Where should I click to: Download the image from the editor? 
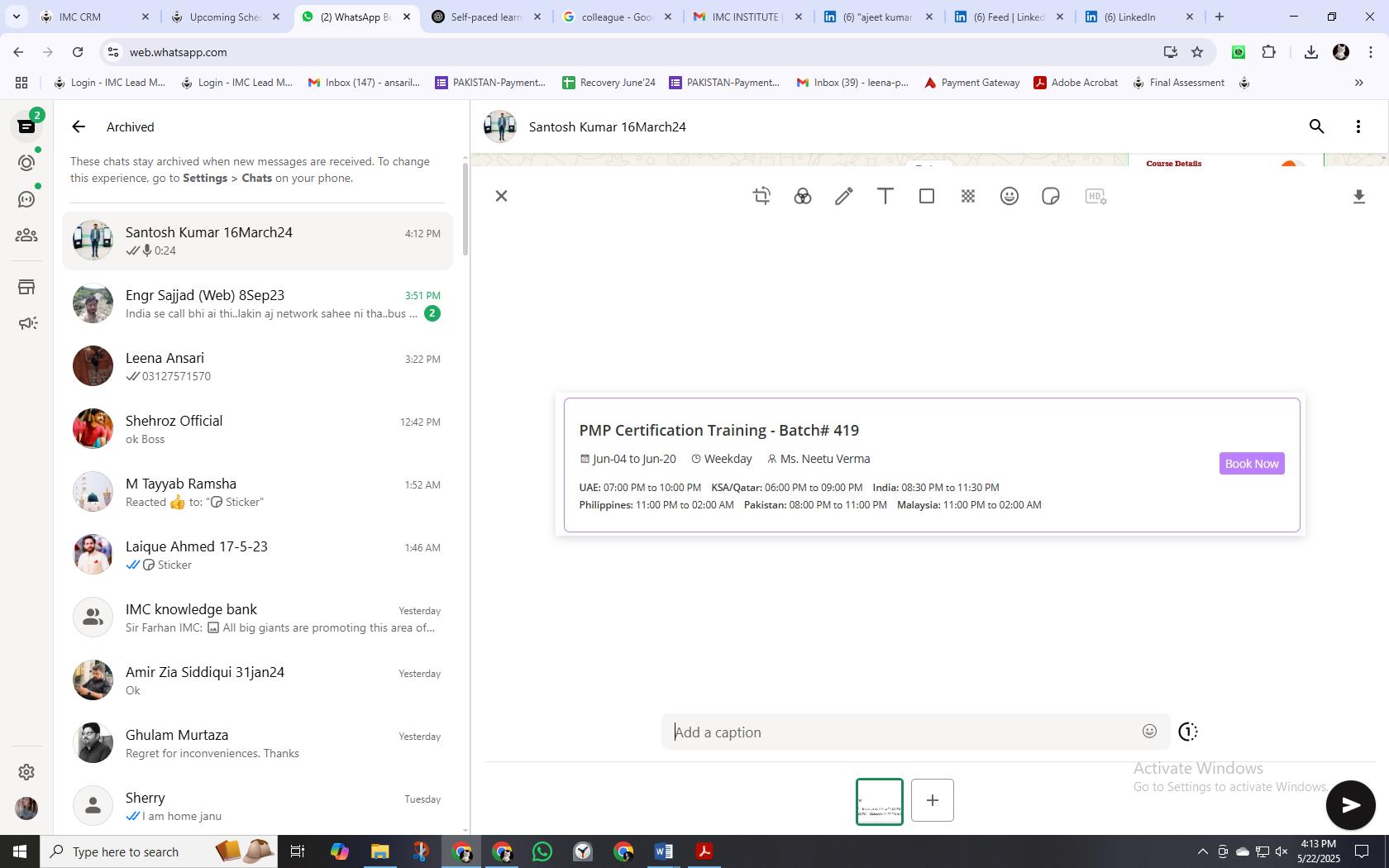point(1358,197)
